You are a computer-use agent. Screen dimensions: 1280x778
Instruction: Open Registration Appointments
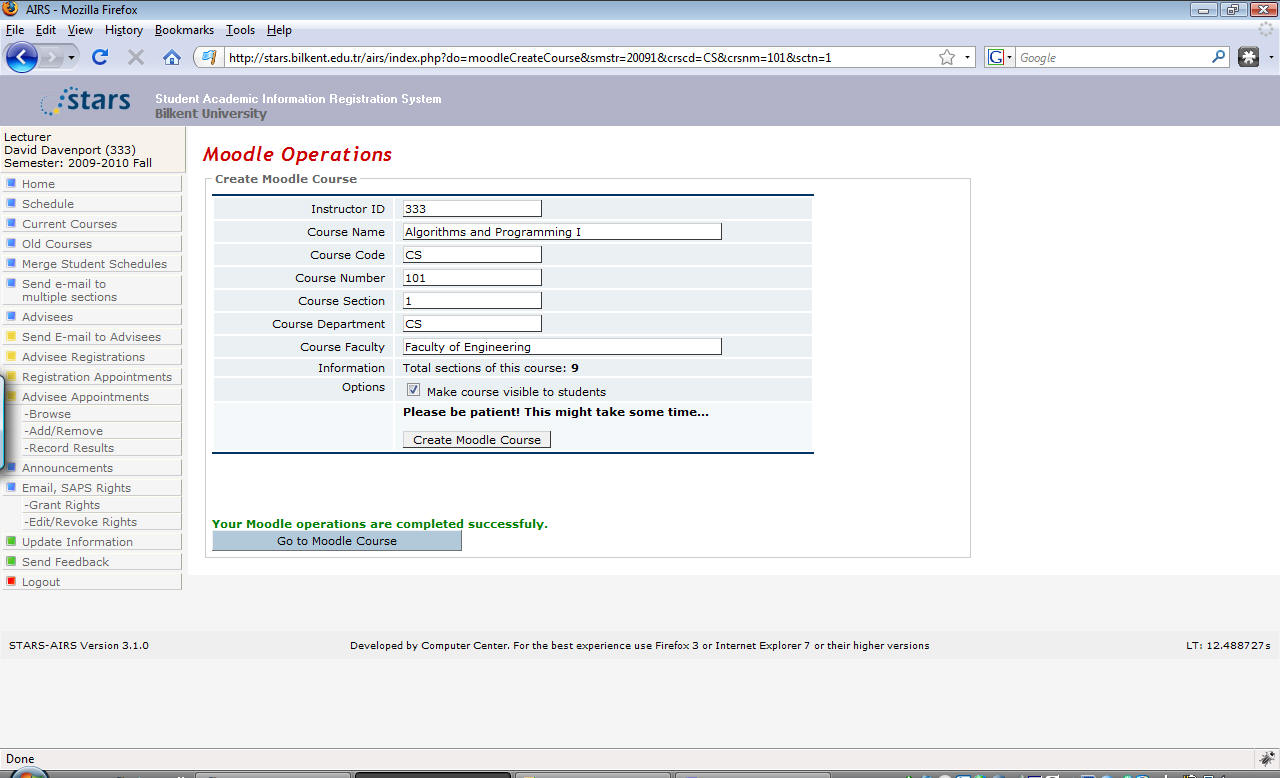pos(93,377)
